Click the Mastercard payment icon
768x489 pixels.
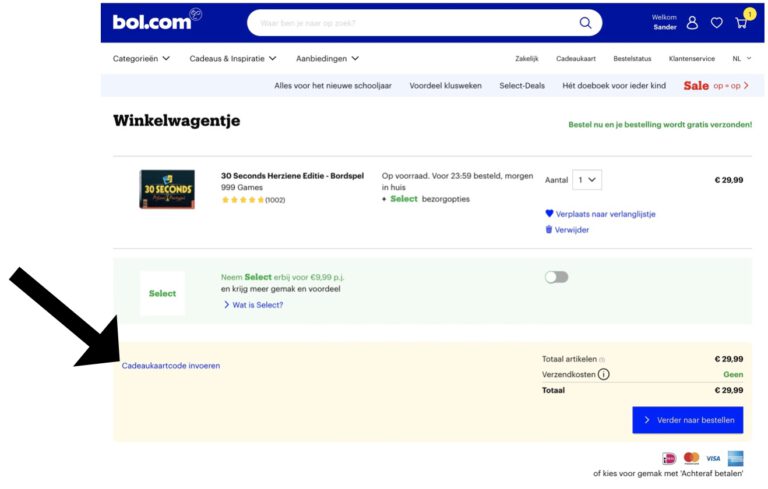[691, 459]
